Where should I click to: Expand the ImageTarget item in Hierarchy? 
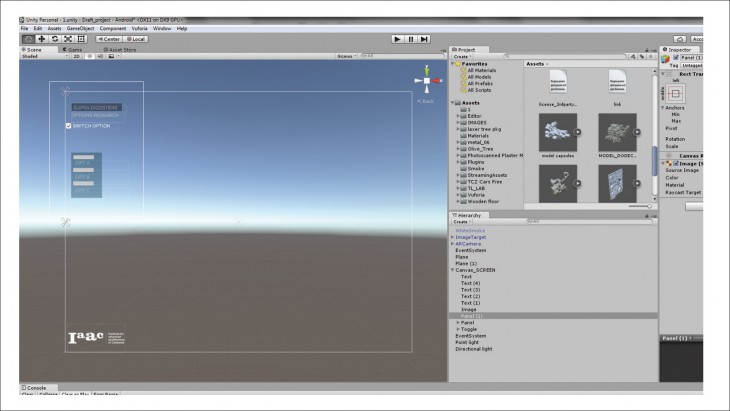tap(452, 237)
